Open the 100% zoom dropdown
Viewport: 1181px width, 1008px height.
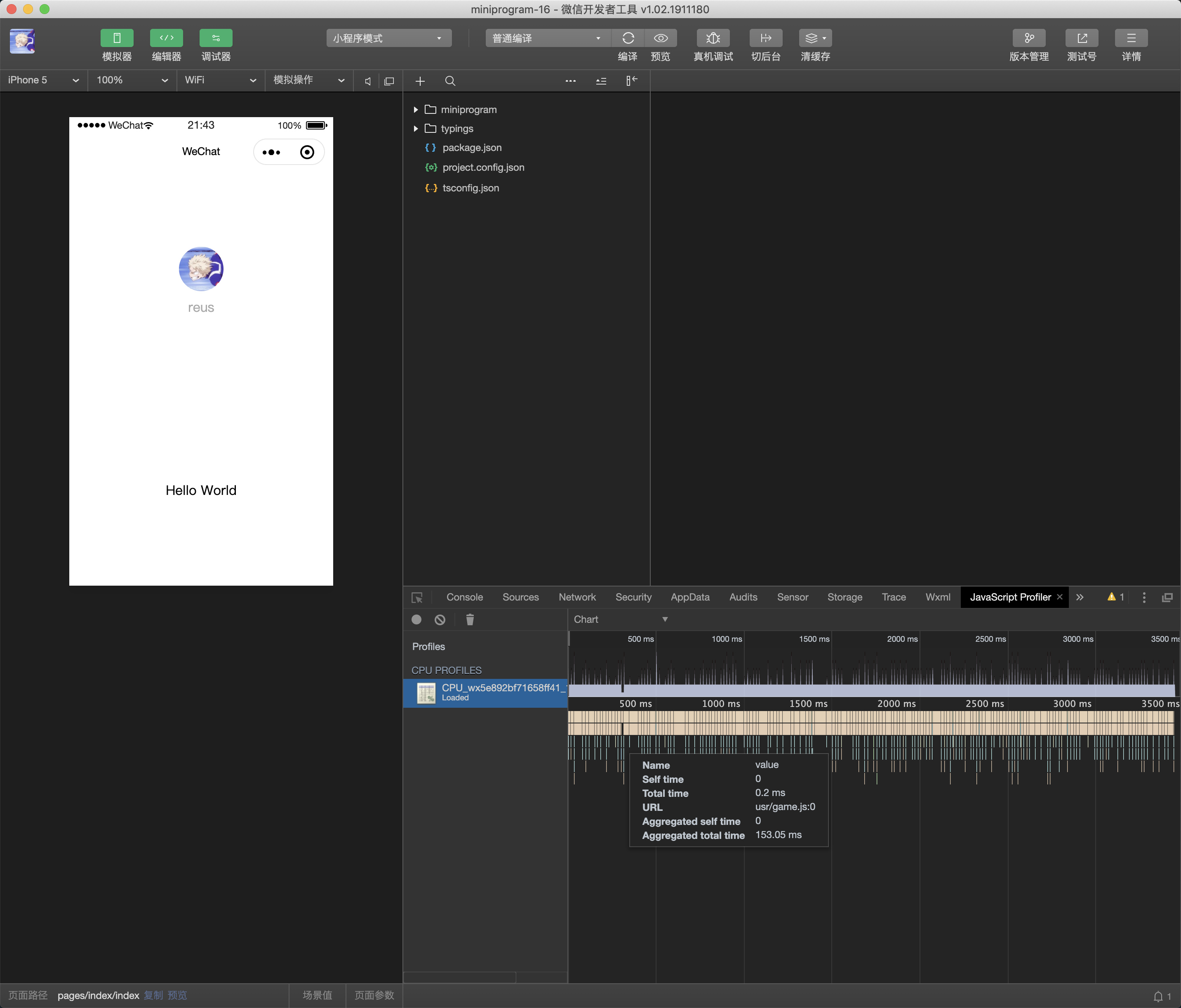(132, 80)
